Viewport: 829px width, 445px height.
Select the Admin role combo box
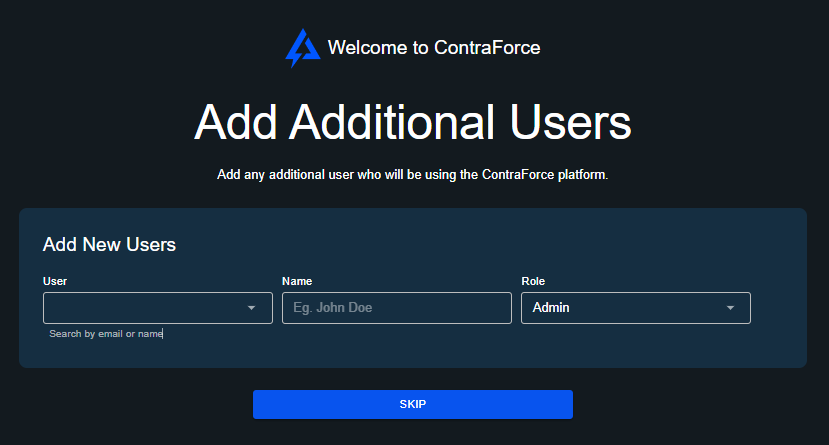tap(635, 308)
